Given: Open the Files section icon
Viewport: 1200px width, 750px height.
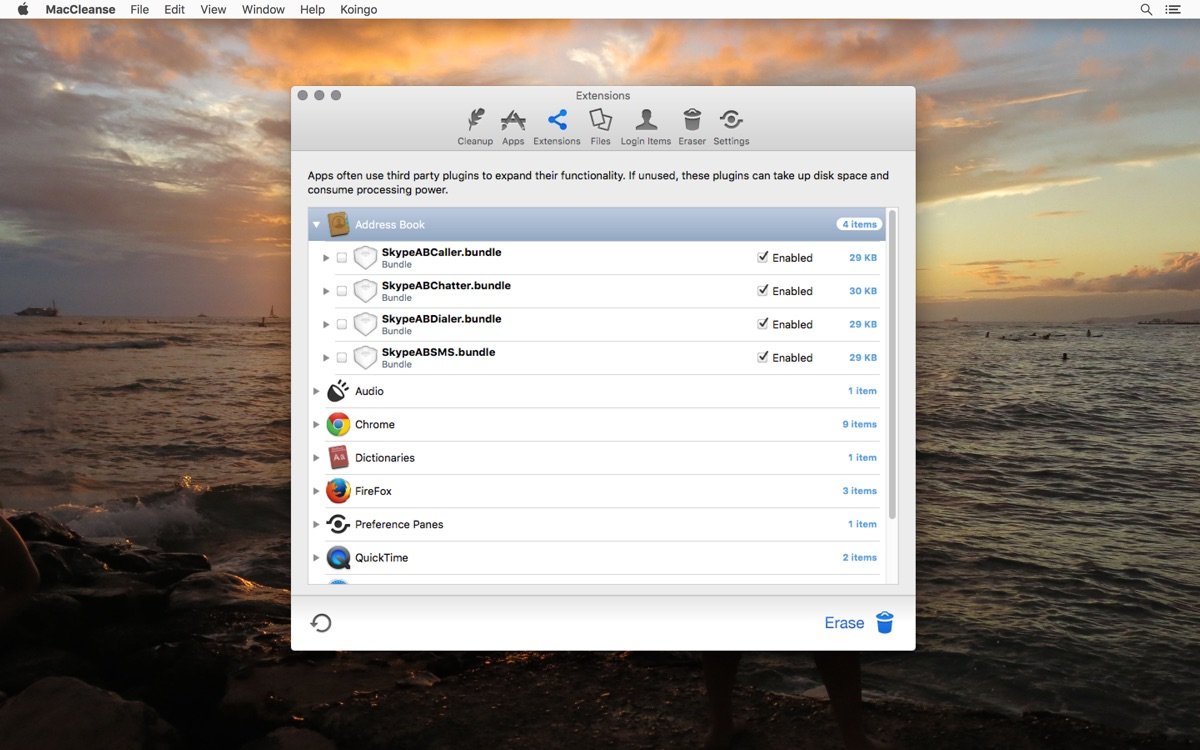Looking at the screenshot, I should coord(599,122).
